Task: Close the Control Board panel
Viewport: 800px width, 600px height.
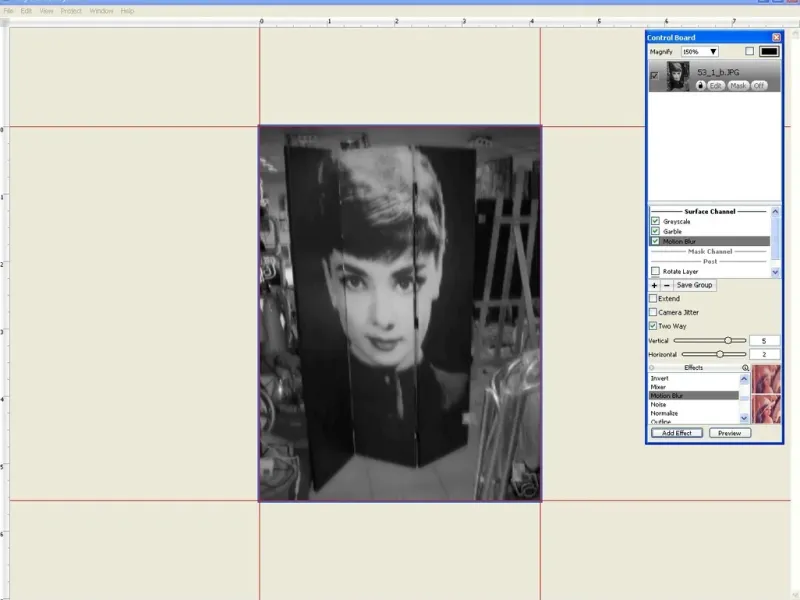Action: (776, 37)
